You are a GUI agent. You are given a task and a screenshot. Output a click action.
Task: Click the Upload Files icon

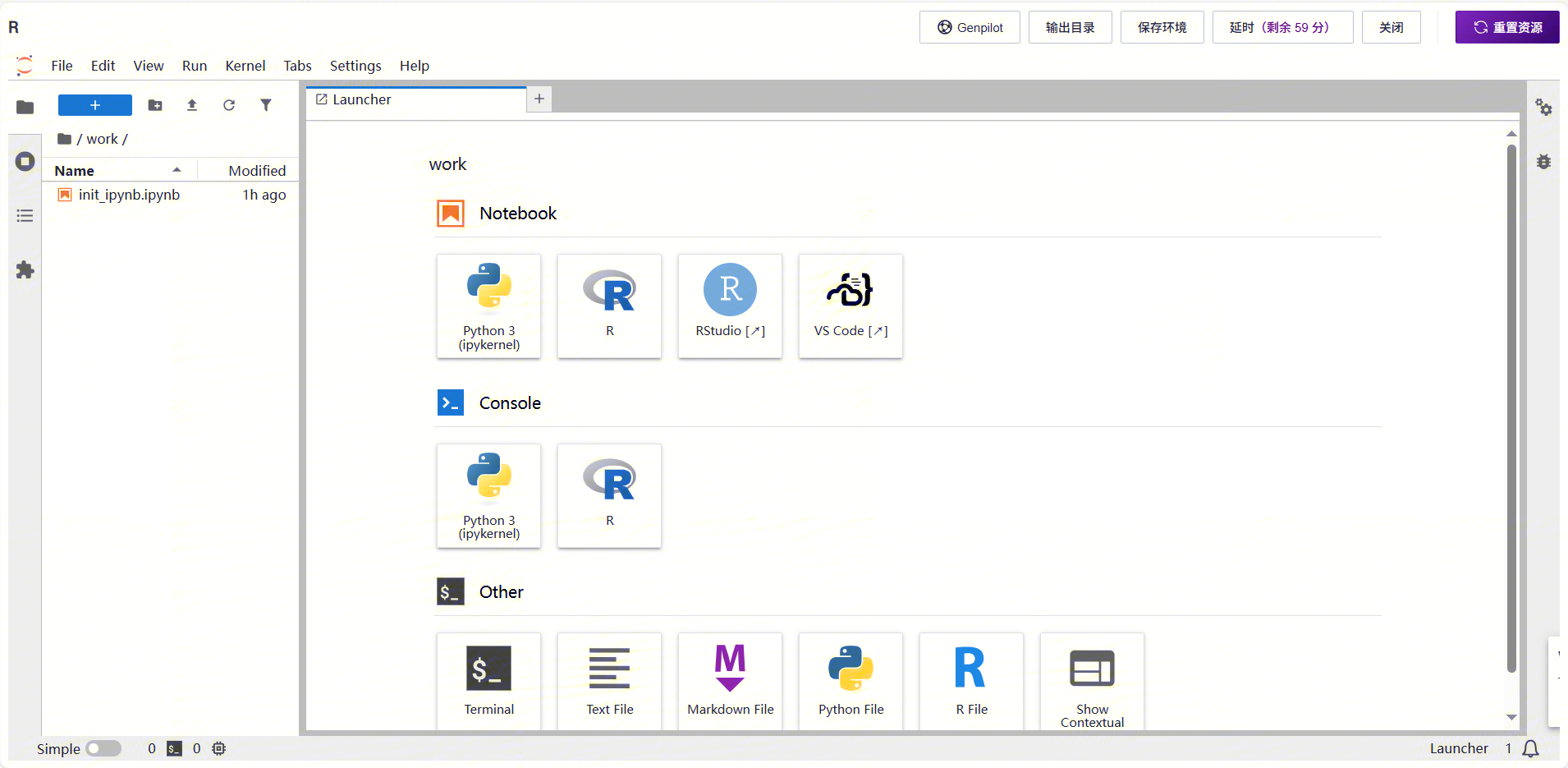tap(192, 105)
